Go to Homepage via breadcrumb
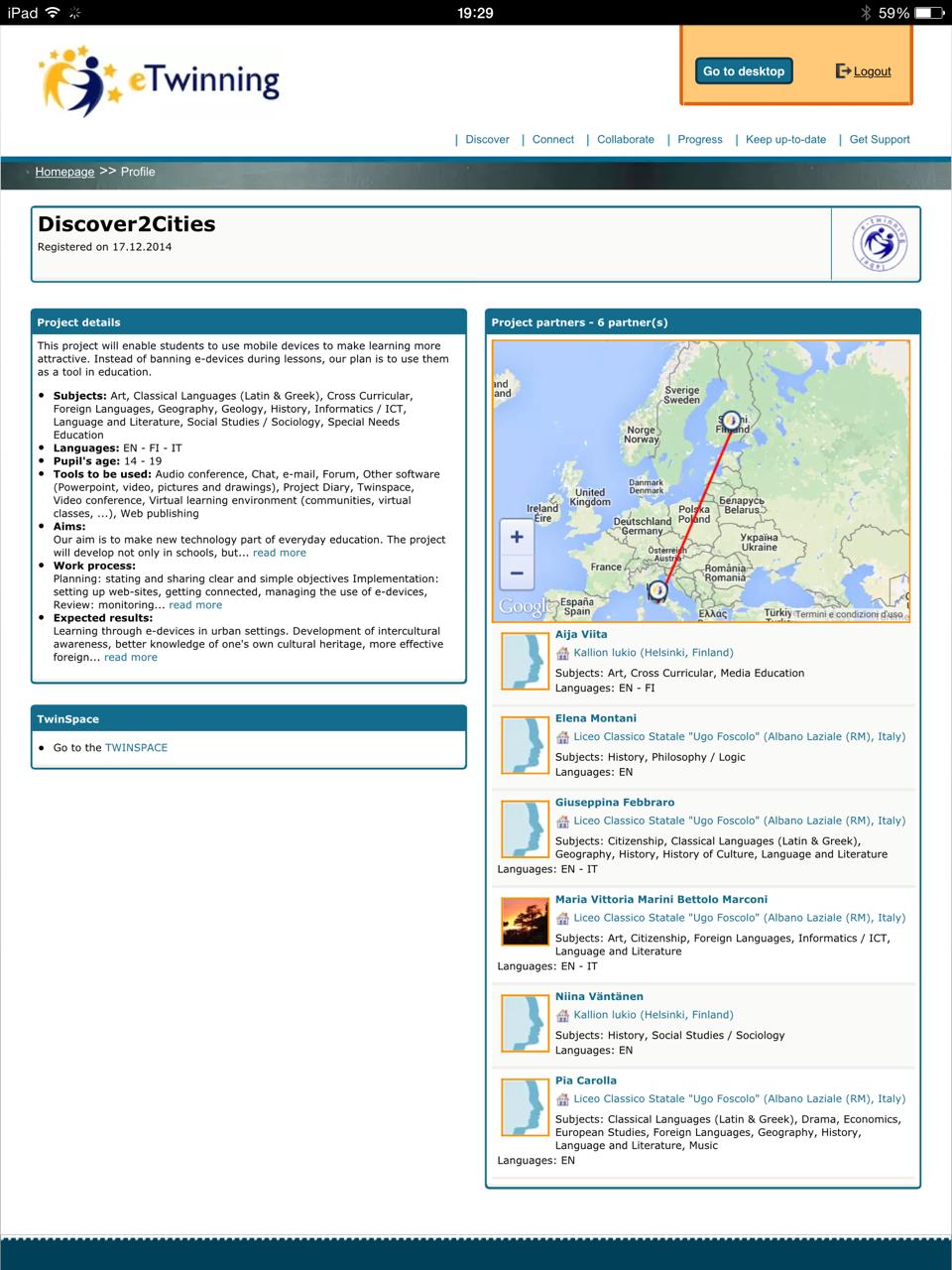The image size is (952, 1270). pyautogui.click(x=64, y=172)
